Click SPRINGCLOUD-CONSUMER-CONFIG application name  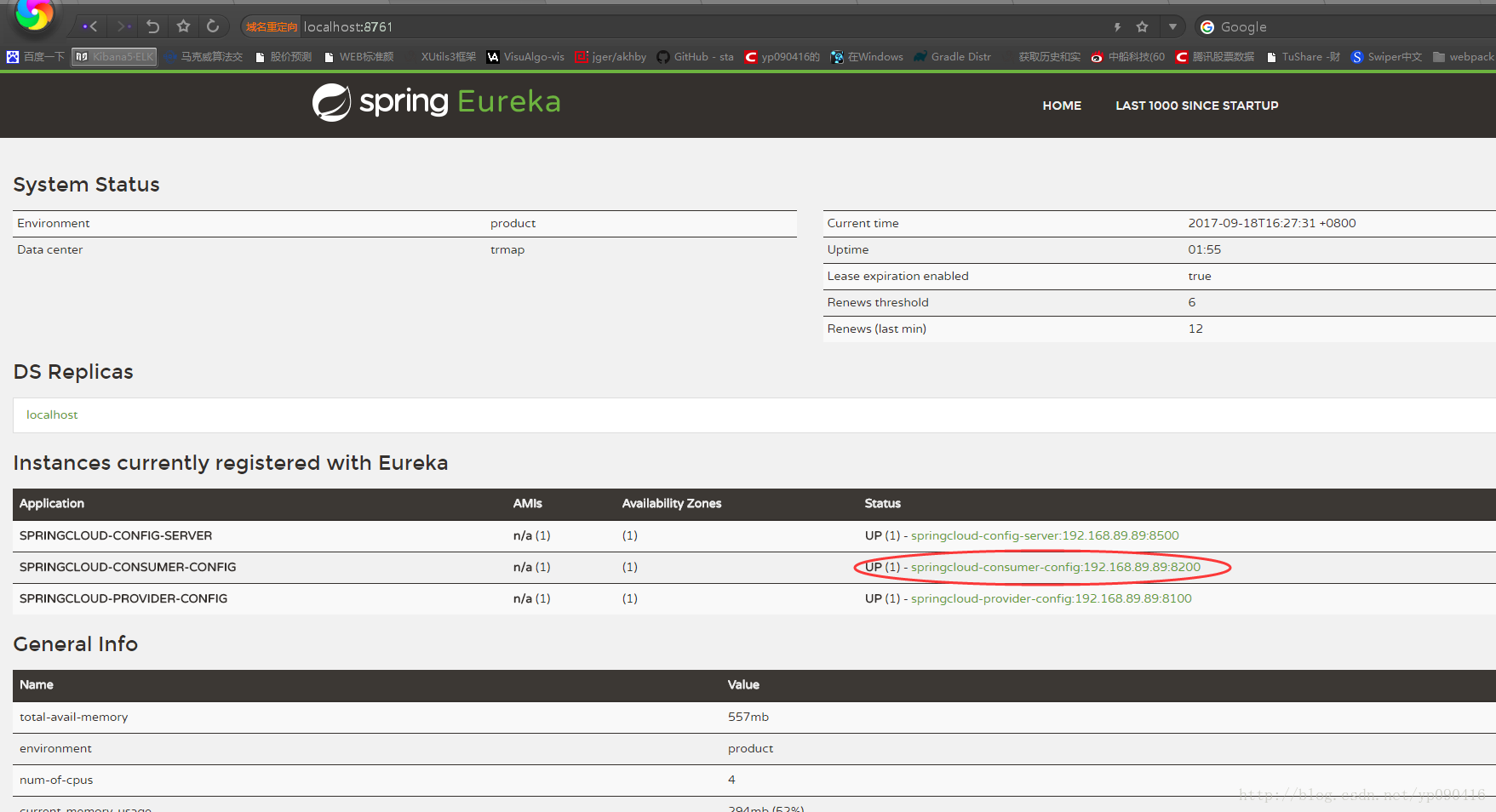tap(128, 567)
